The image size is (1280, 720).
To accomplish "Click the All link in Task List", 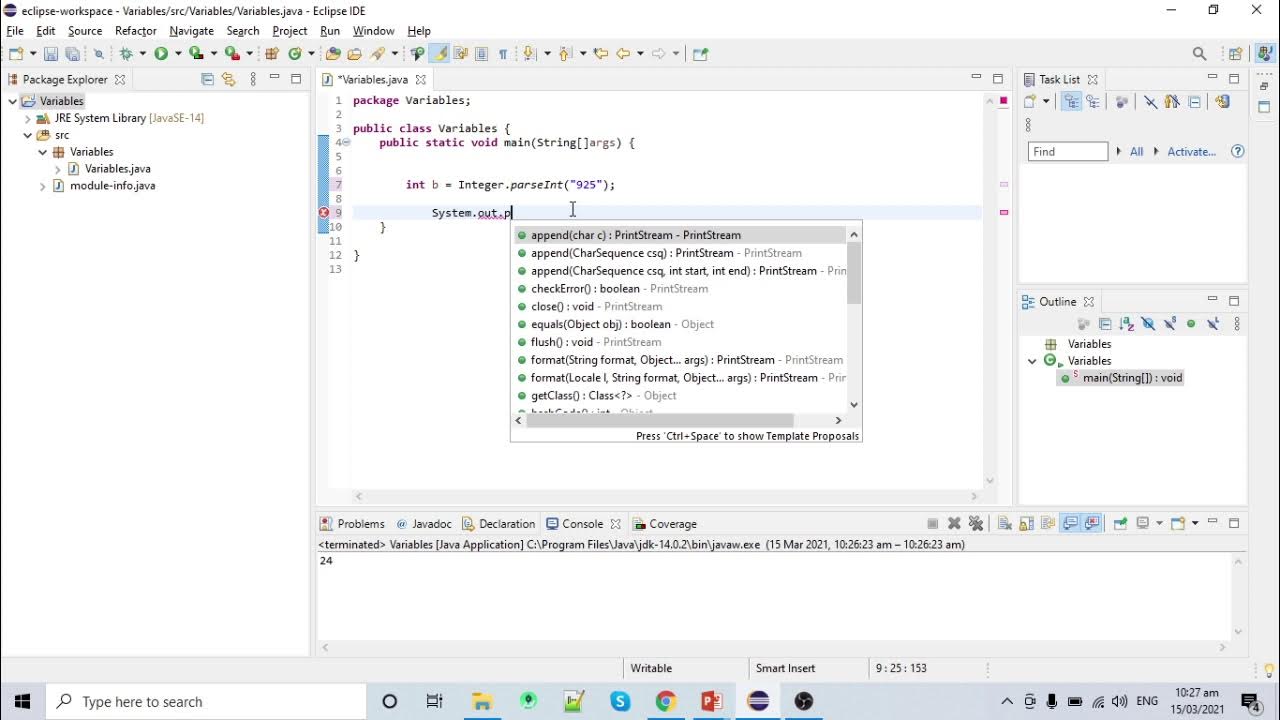I will 1136,152.
